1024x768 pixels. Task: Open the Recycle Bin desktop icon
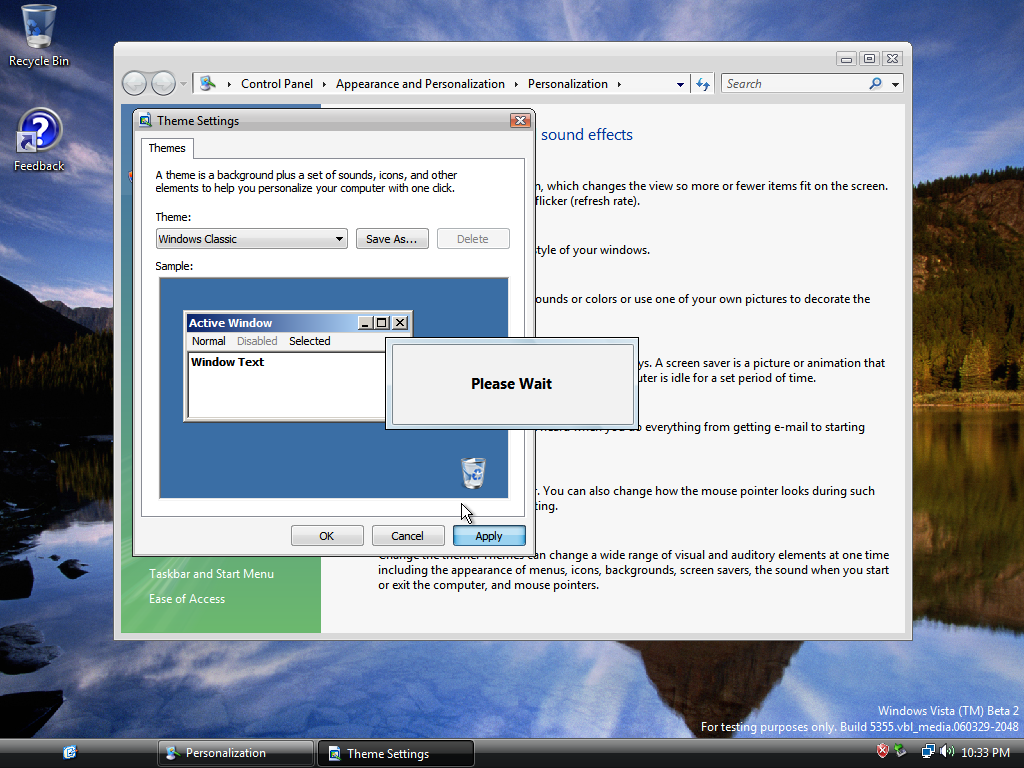39,36
